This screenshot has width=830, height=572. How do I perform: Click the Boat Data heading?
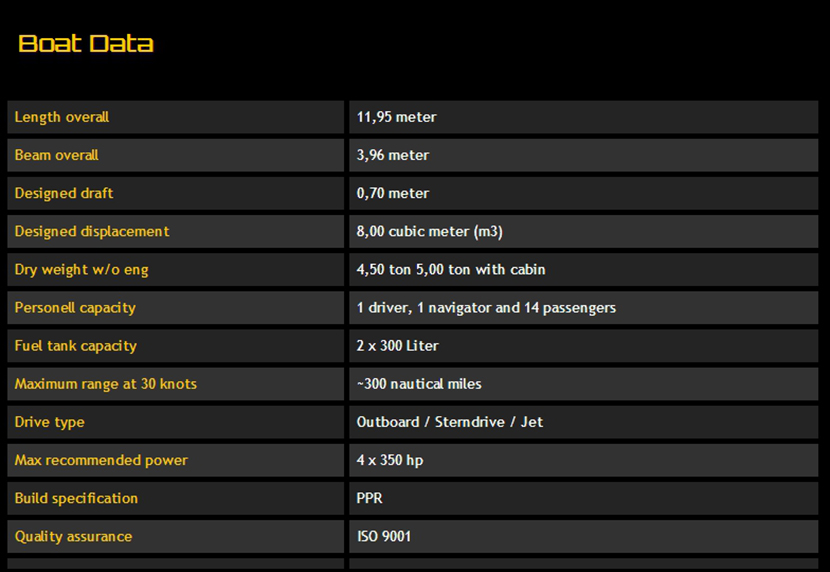click(86, 44)
